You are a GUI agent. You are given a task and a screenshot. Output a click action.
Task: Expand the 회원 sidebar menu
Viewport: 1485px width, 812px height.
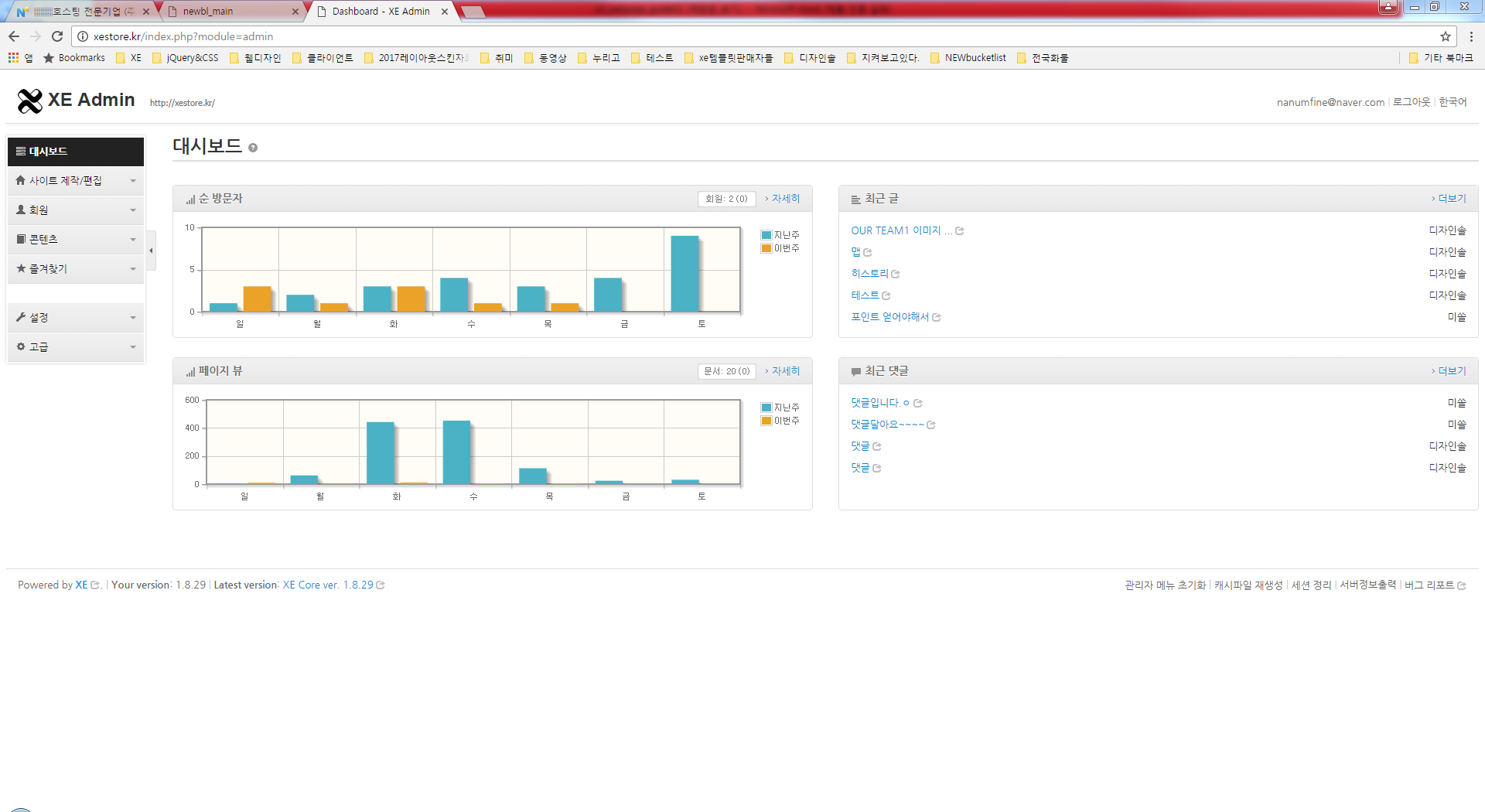pos(76,210)
